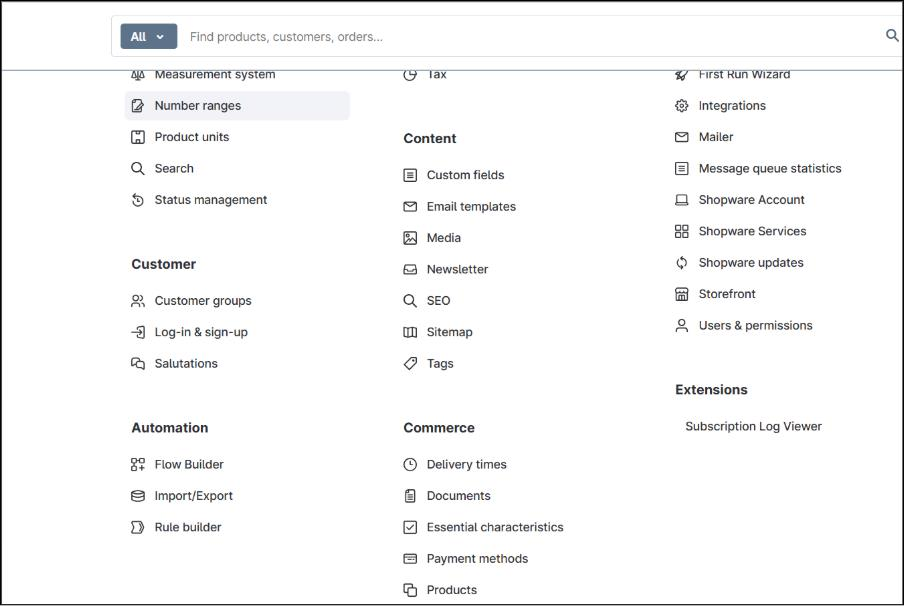
Task: Open Customer groups settings
Action: (204, 300)
